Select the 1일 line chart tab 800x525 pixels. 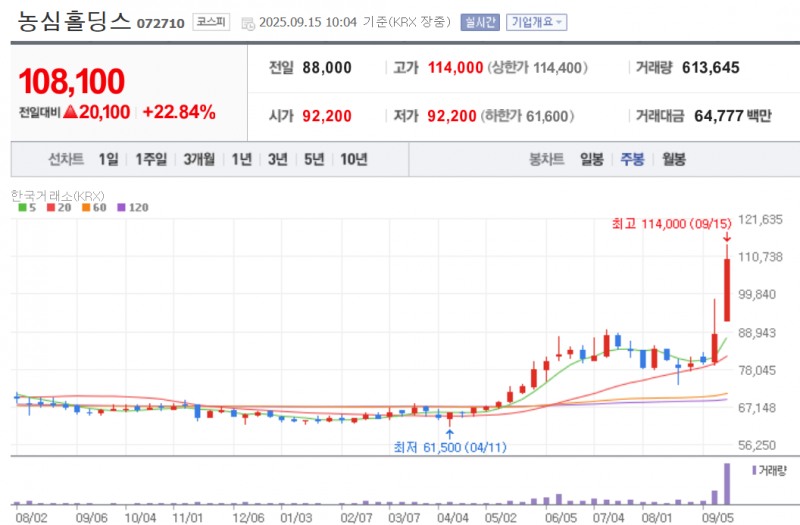click(108, 159)
